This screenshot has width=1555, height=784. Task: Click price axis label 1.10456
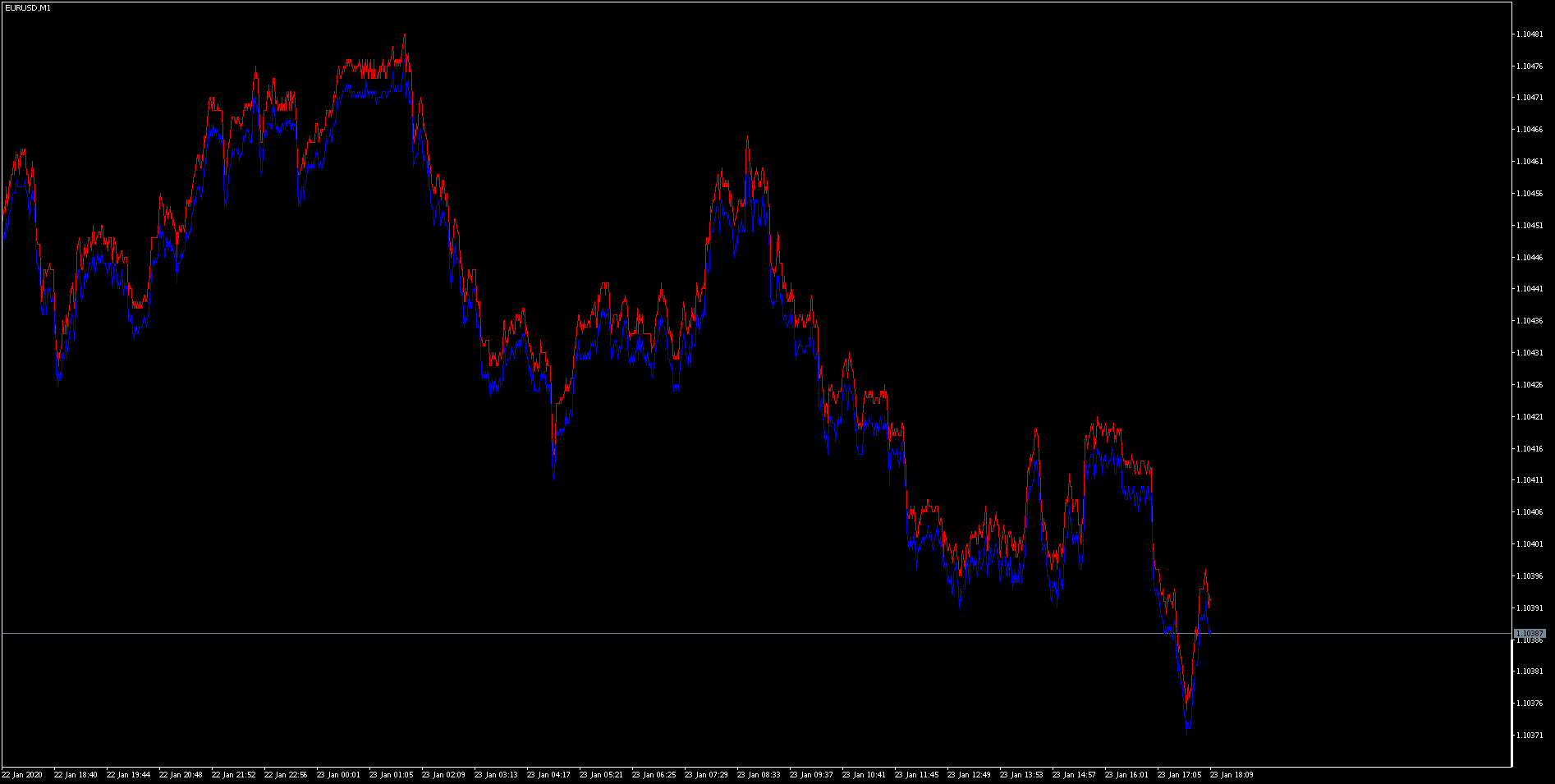1530,194
